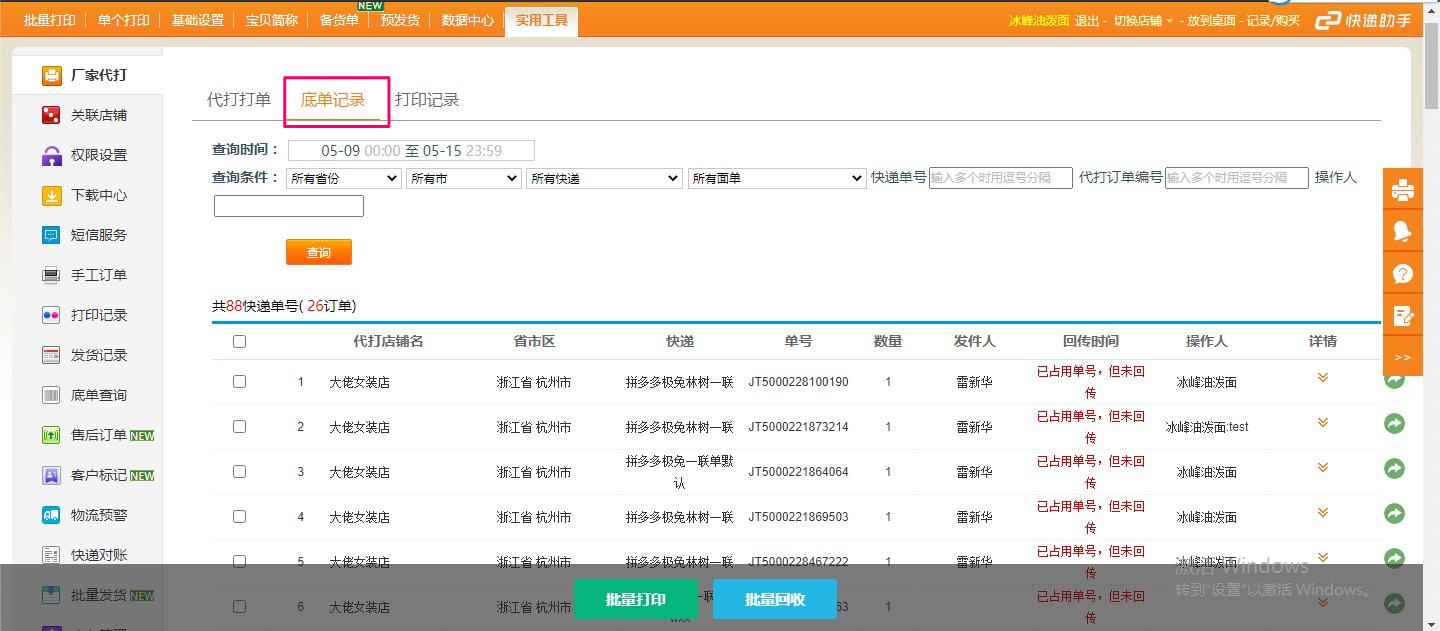
Task: Click the green 批量打印 button
Action: pyautogui.click(x=635, y=599)
